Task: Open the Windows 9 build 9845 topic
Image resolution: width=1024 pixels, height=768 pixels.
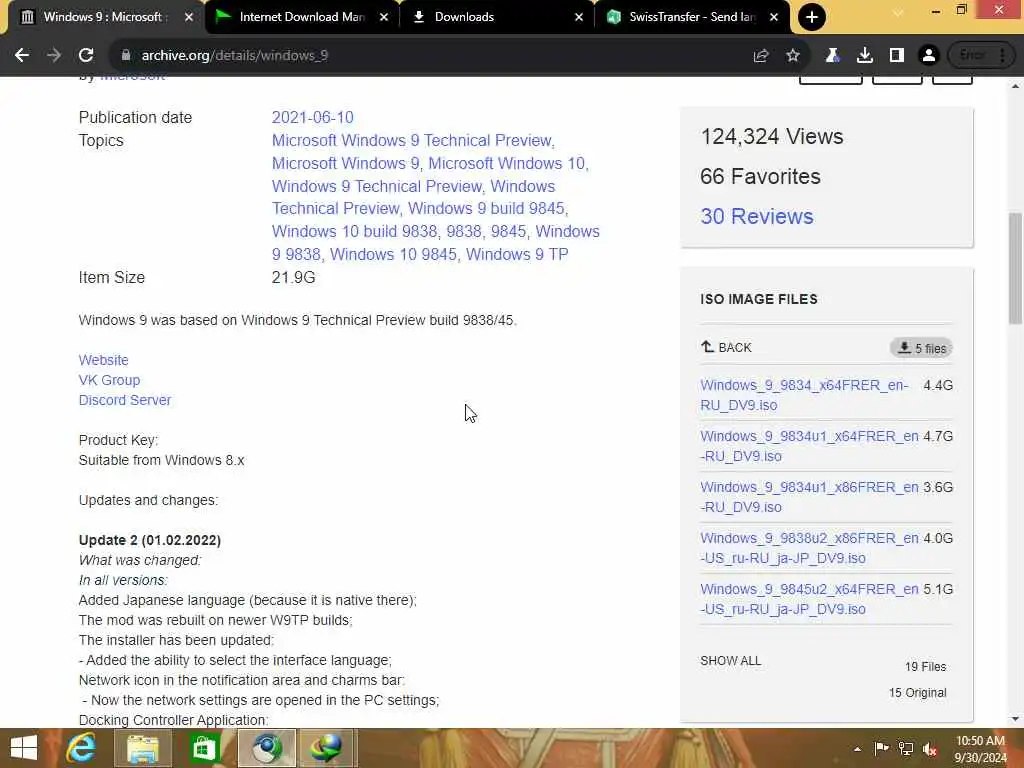Action: coord(486,208)
